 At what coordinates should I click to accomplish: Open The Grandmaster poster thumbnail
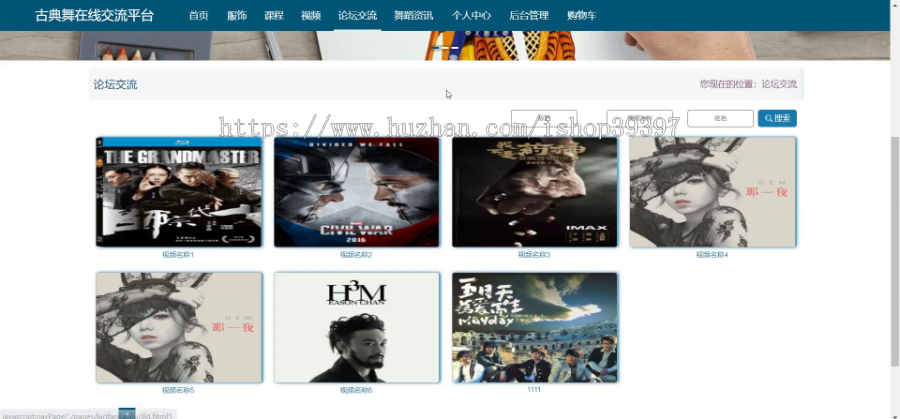coord(179,192)
